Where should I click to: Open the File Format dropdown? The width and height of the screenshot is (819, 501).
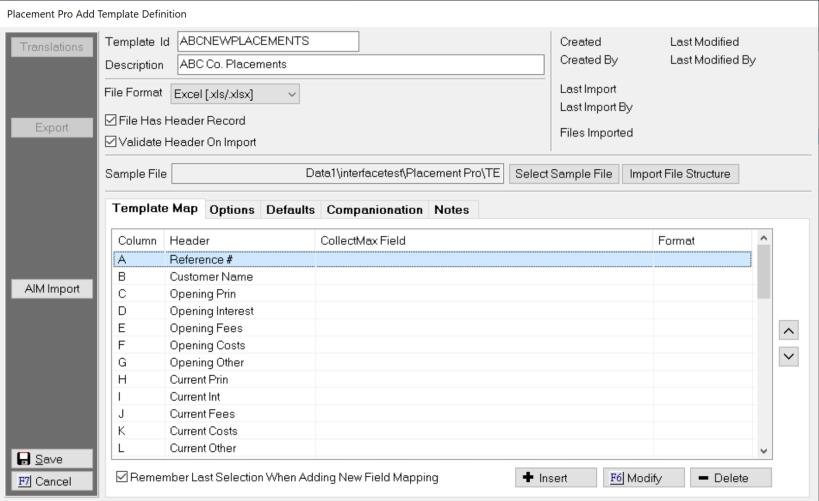click(228, 94)
